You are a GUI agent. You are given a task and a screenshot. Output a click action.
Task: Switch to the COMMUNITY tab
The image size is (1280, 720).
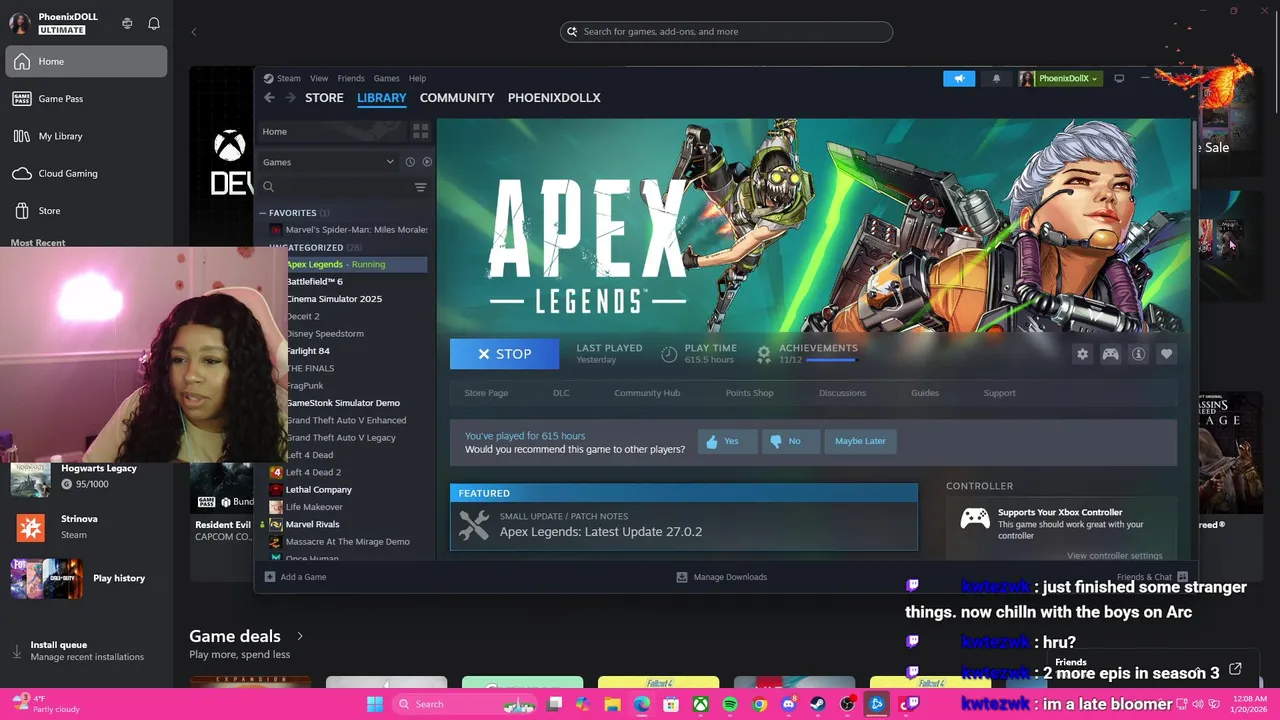coord(457,97)
